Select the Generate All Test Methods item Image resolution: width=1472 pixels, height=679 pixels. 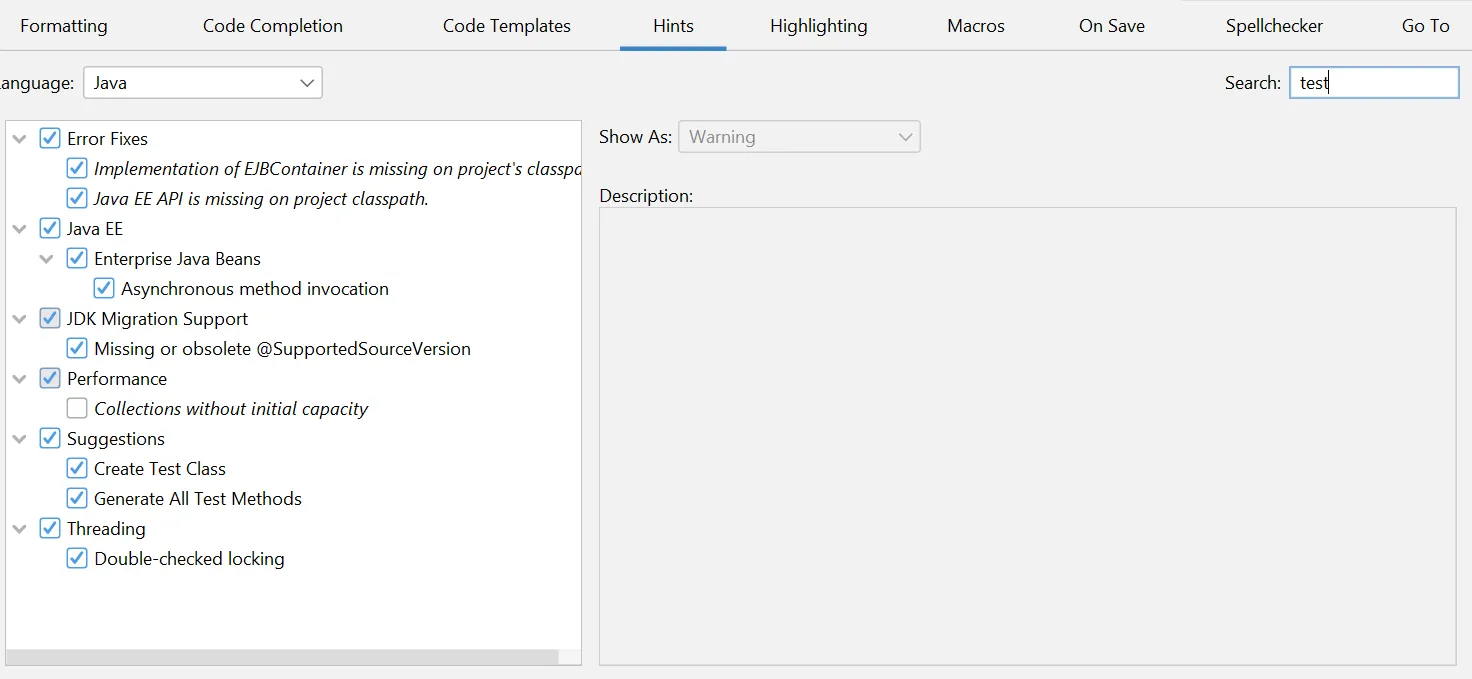tap(197, 499)
